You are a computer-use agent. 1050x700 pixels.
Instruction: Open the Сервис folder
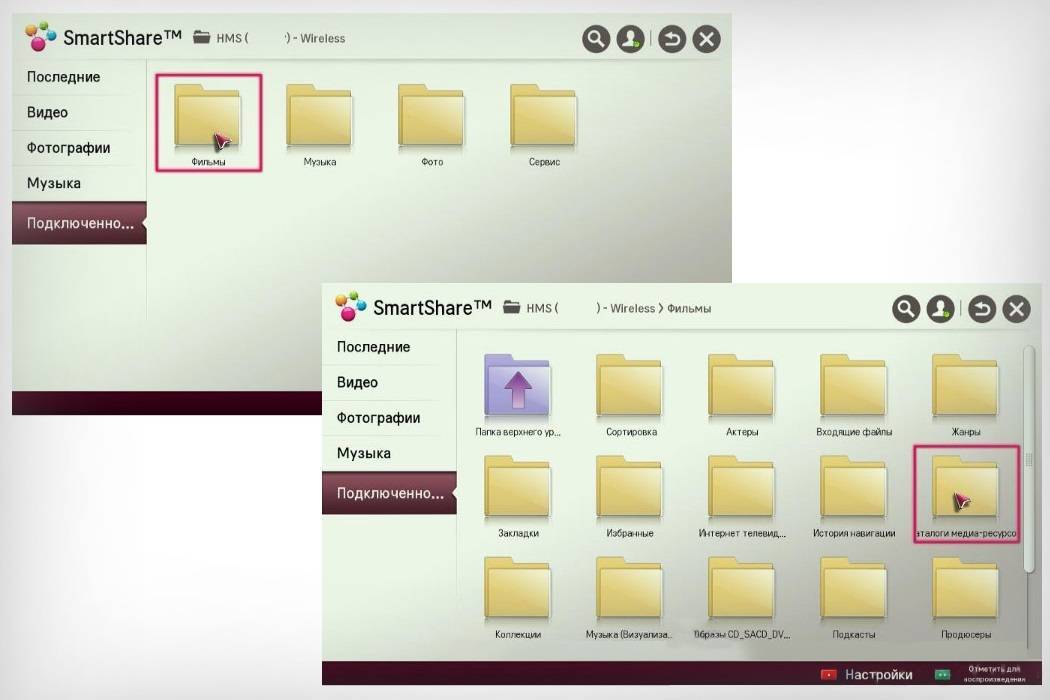click(543, 120)
